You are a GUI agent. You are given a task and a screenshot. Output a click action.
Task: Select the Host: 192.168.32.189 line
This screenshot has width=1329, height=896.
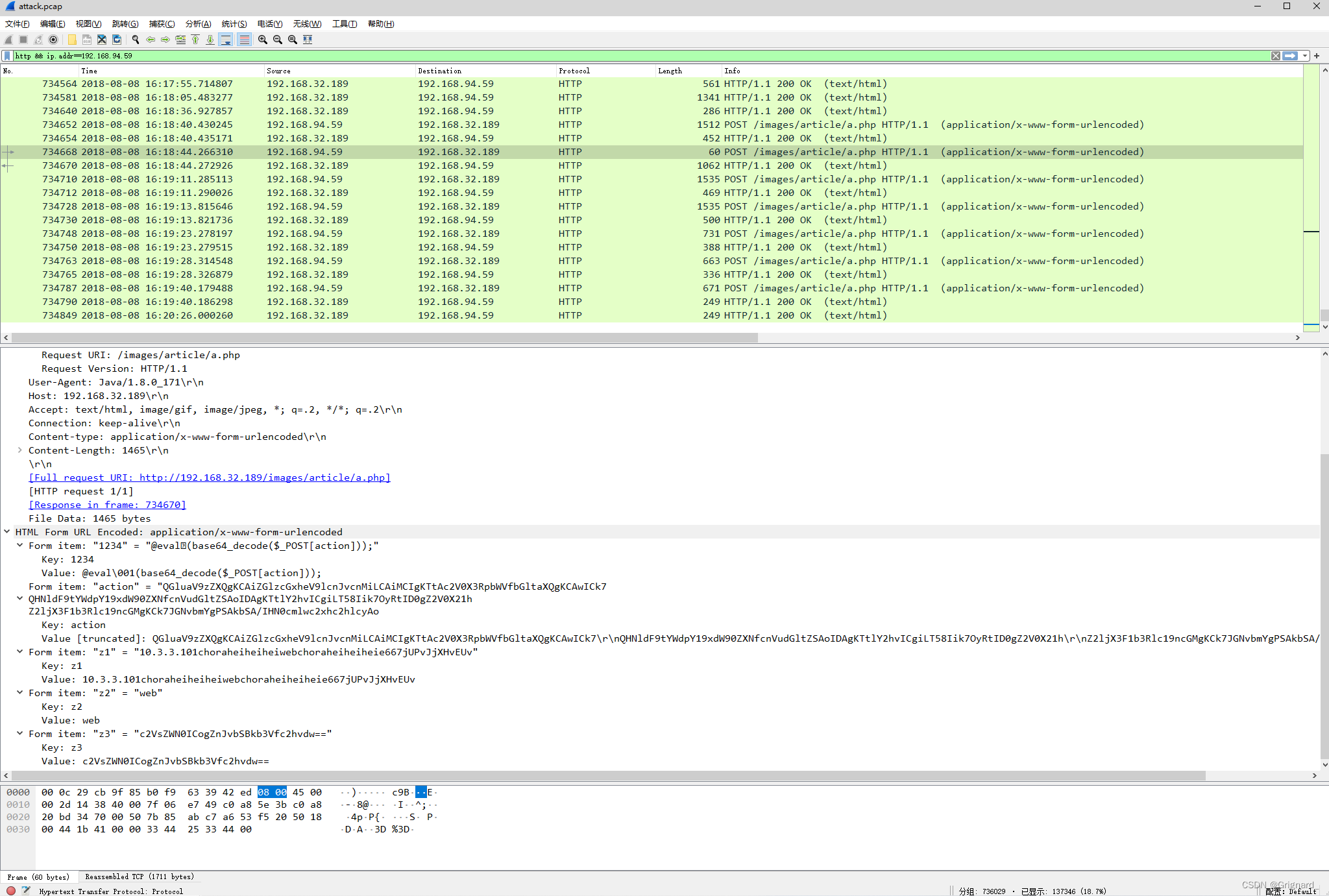99,396
